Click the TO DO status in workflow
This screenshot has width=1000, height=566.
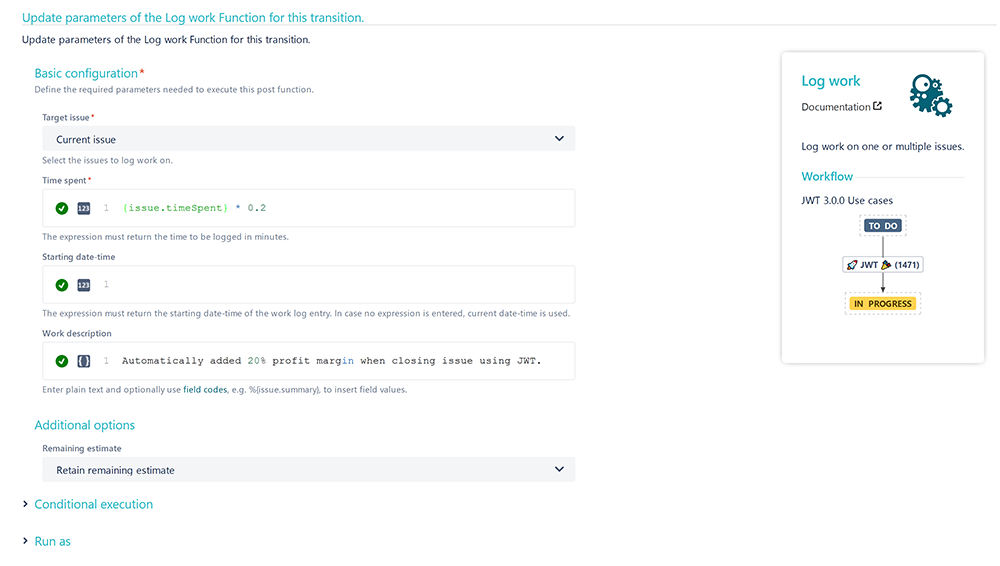883,226
